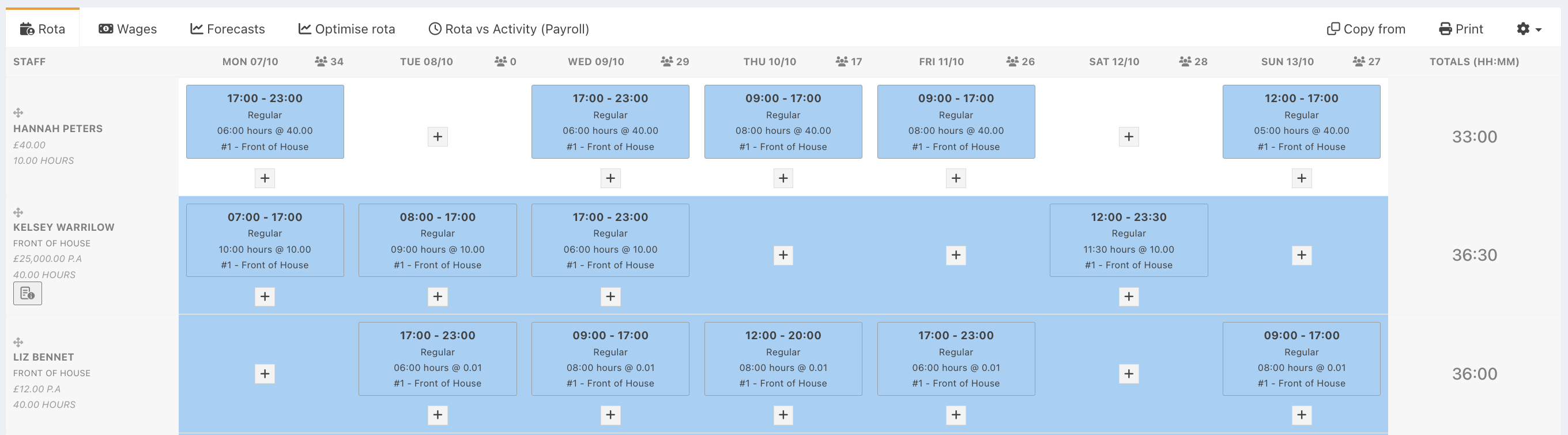Open Hannah Peters' Monday 17:00 - 23:00 shift

[x=264, y=121]
